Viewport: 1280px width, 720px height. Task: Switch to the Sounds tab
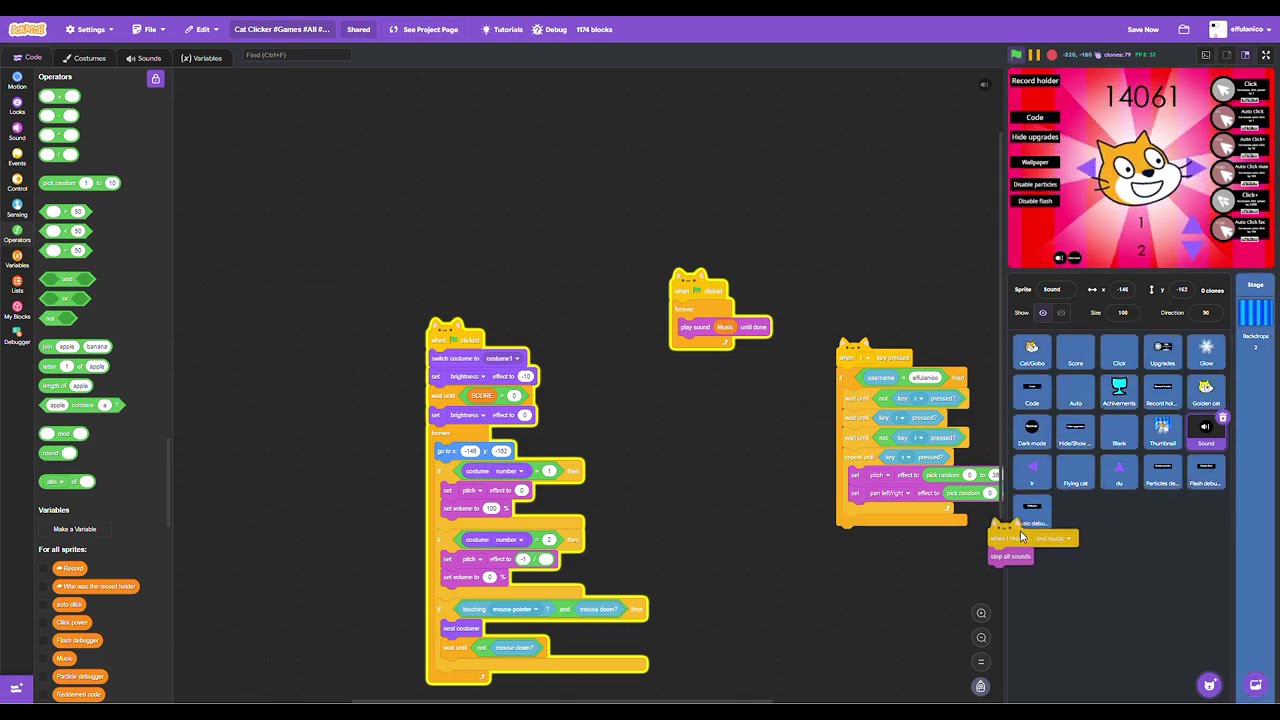(144, 58)
